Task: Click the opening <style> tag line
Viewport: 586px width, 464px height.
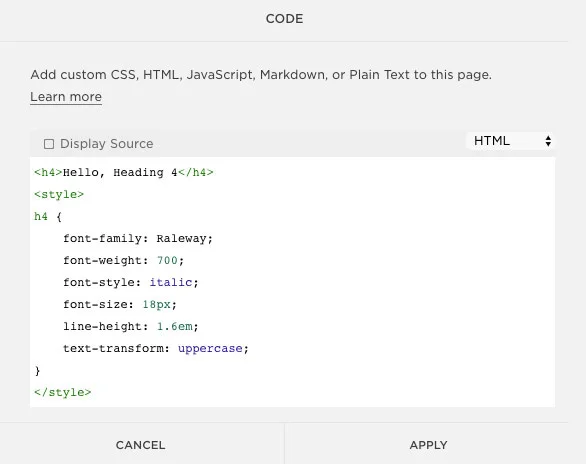Action: (59, 194)
